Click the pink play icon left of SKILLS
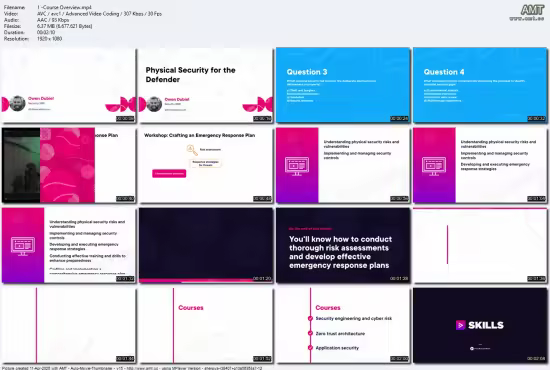550x370 pixels. [460, 325]
